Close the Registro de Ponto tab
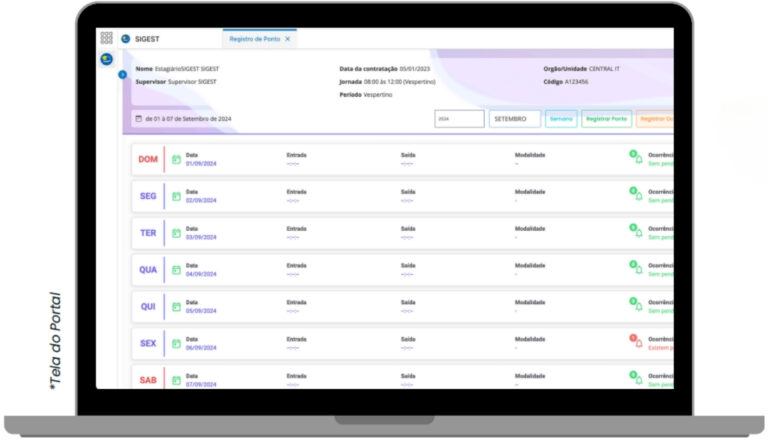The height and width of the screenshot is (444, 768). 288,39
